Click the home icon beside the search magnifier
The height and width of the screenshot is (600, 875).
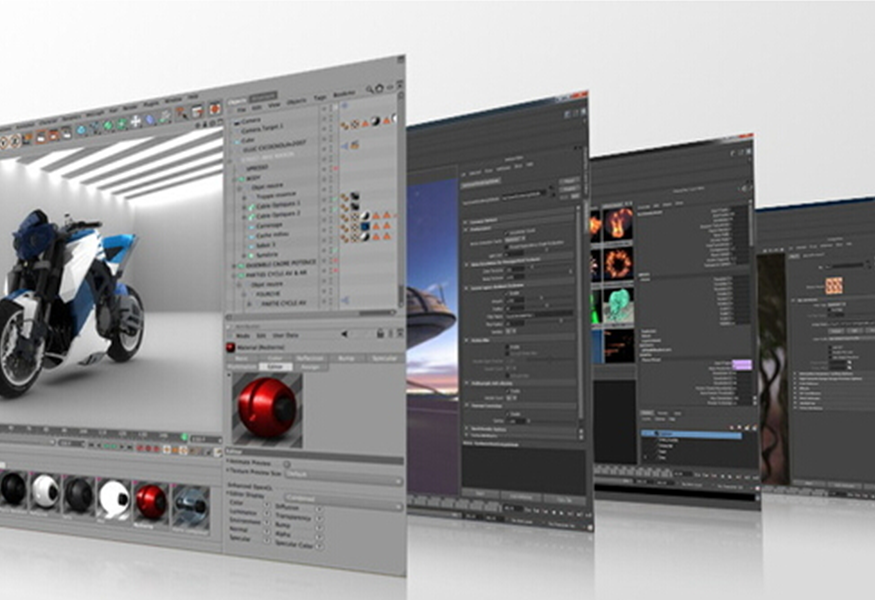click(379, 88)
